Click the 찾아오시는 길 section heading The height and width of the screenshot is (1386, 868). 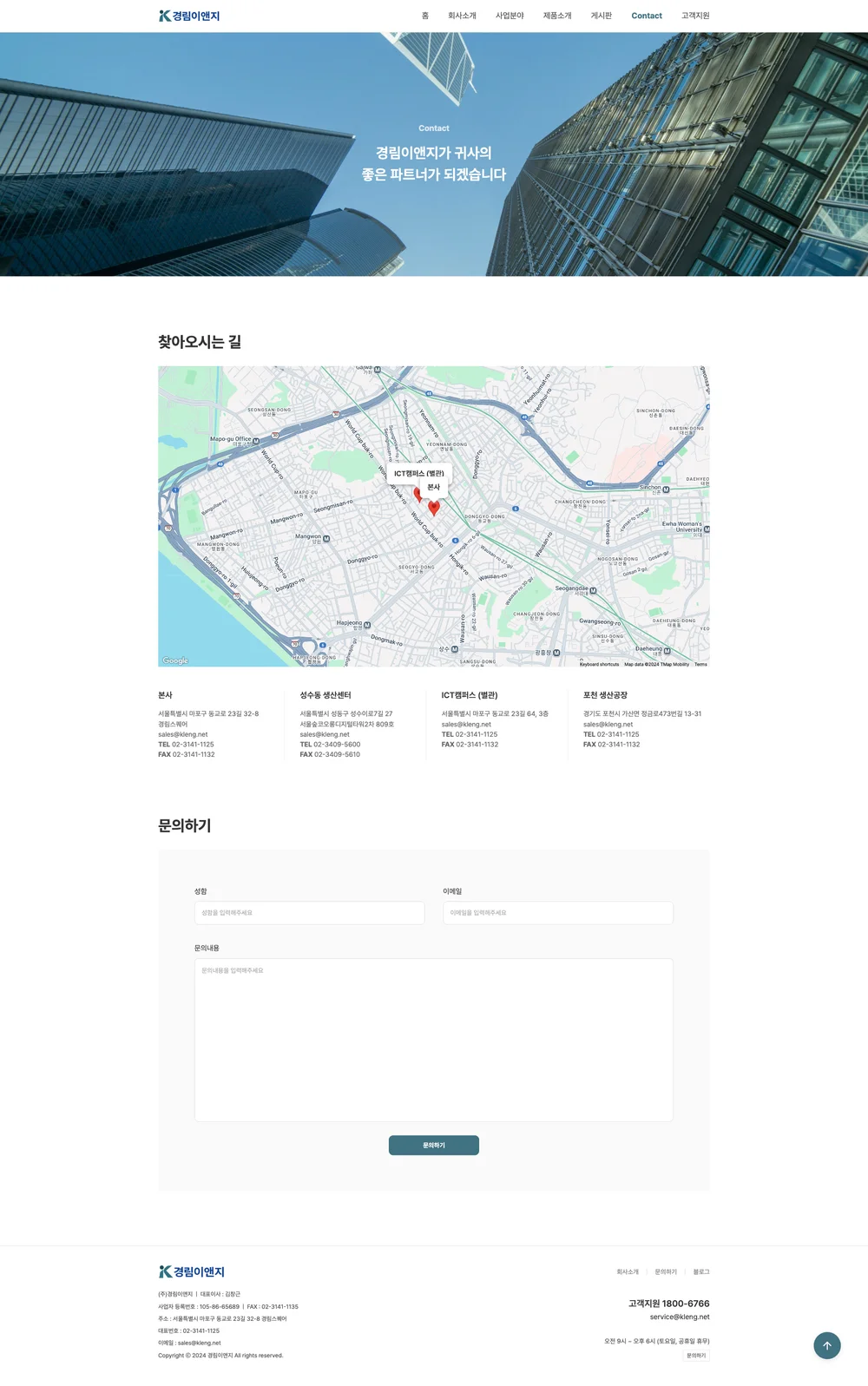[x=200, y=342]
